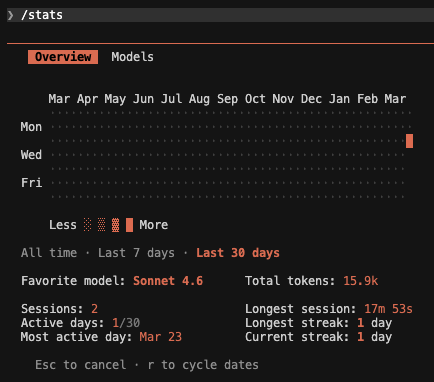Switch to the Models tab
Image resolution: width=434 pixels, height=382 pixels.
tap(132, 57)
